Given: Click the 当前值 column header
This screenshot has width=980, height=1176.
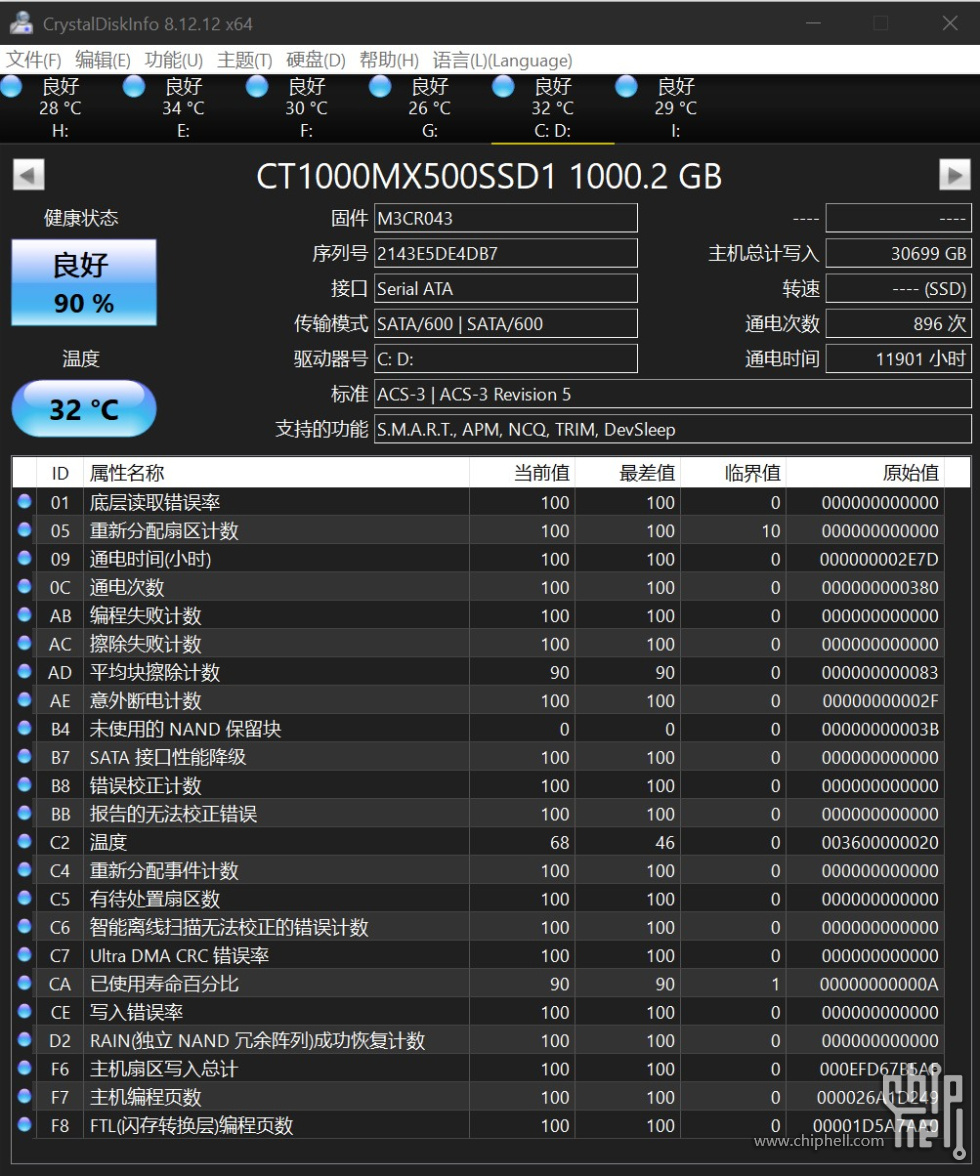Looking at the screenshot, I should point(522,473).
